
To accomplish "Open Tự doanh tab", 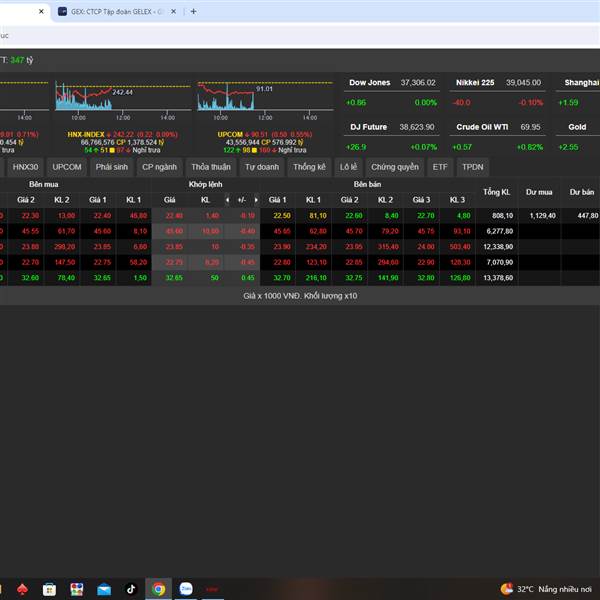I will pyautogui.click(x=262, y=167).
